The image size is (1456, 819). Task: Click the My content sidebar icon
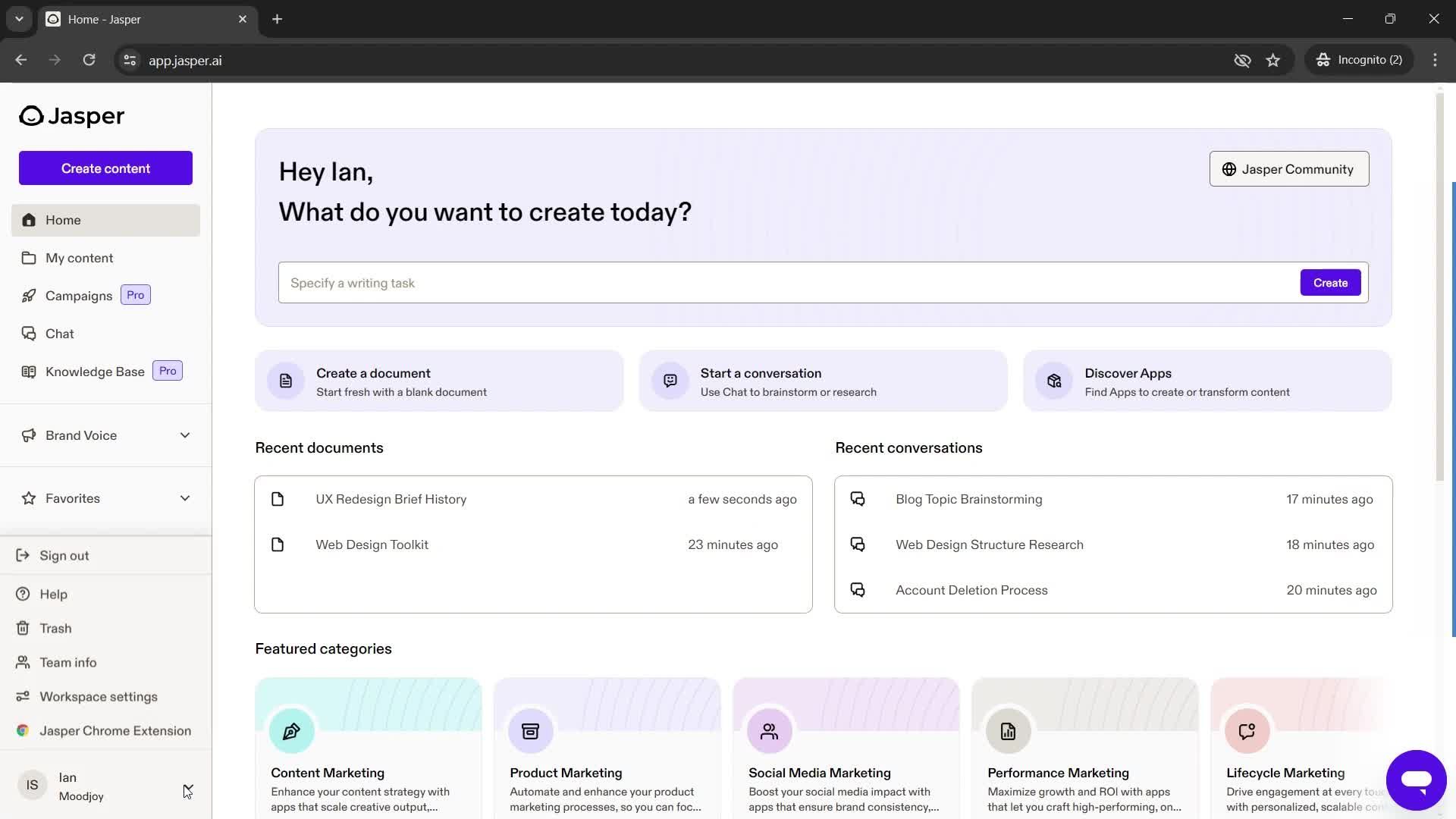pos(29,258)
